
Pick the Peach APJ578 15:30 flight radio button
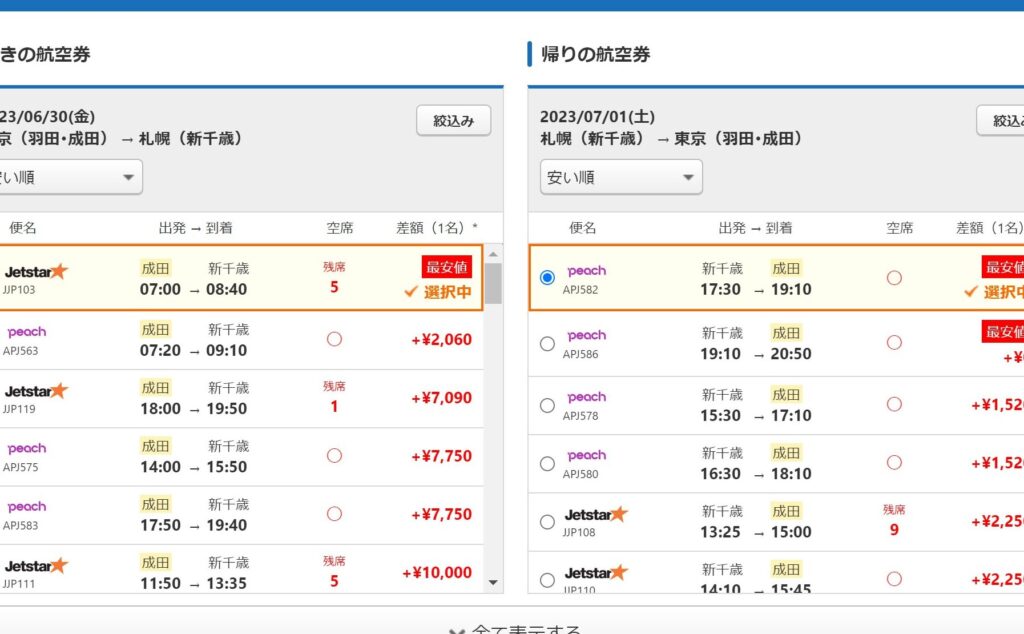click(547, 405)
